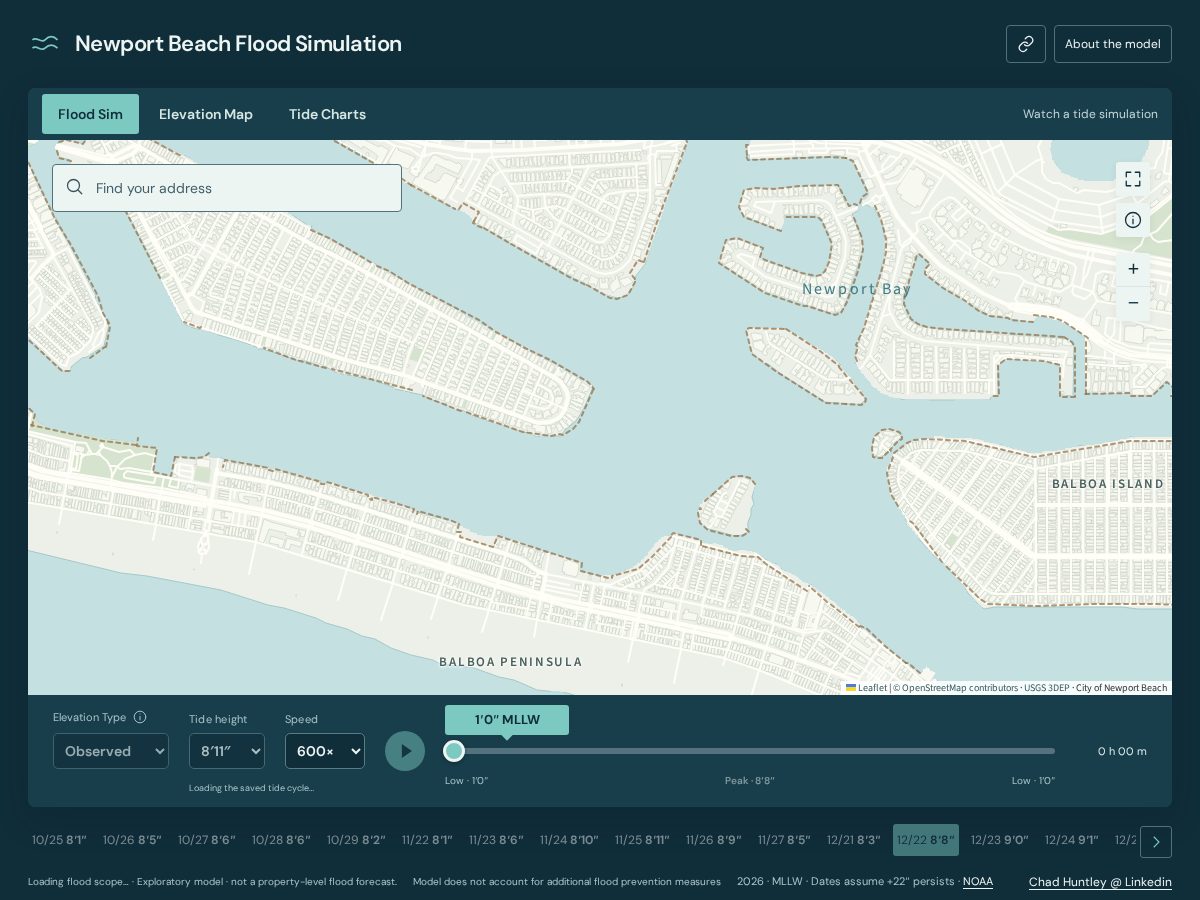The height and width of the screenshot is (900, 1200).
Task: Open Chad Huntley @ Linkedin link
Action: click(x=1100, y=882)
